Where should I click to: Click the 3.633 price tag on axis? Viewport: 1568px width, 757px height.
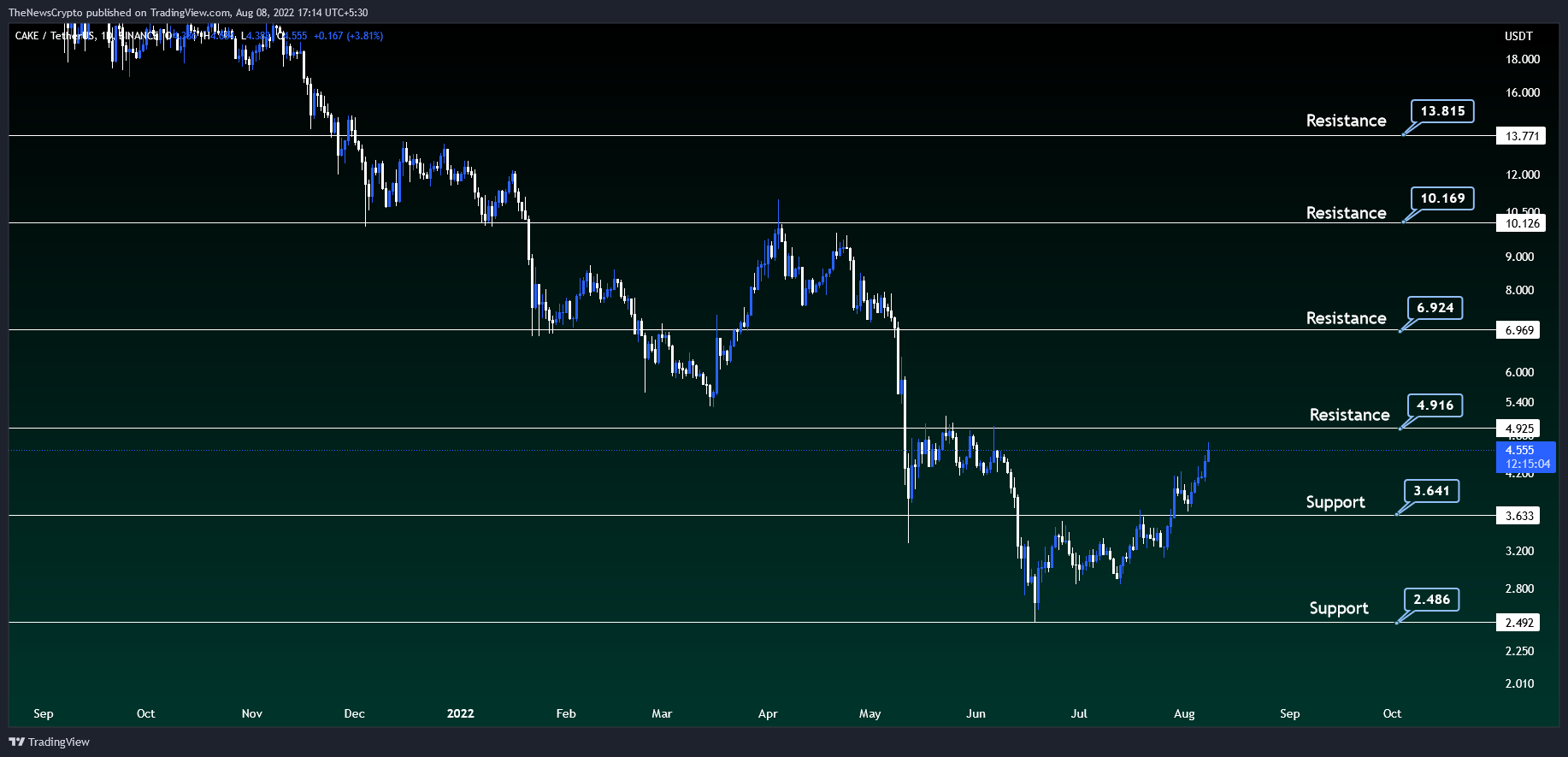pyautogui.click(x=1519, y=516)
